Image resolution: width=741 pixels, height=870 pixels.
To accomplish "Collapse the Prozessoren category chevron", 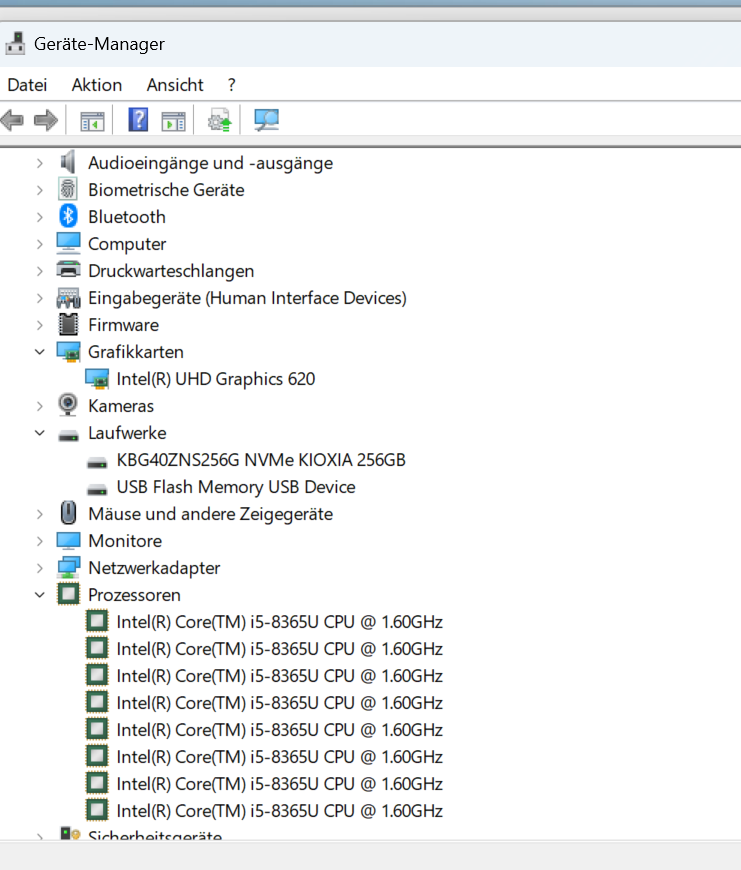I will tap(39, 595).
